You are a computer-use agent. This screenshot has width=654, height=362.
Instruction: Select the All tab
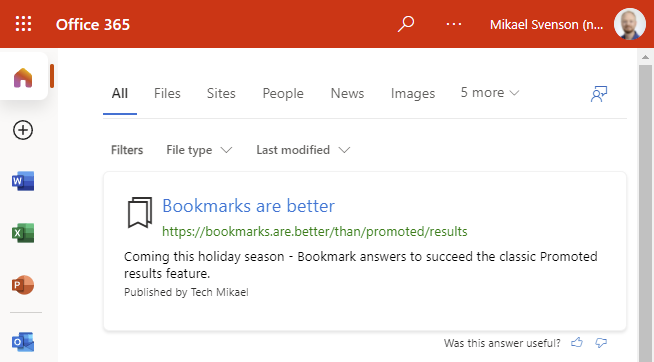[120, 93]
